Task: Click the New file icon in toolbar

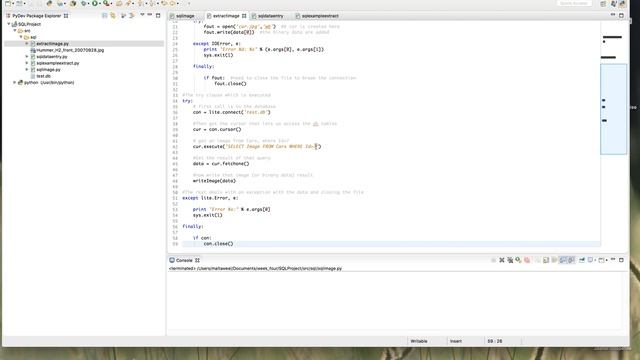Action: pos(8,3)
